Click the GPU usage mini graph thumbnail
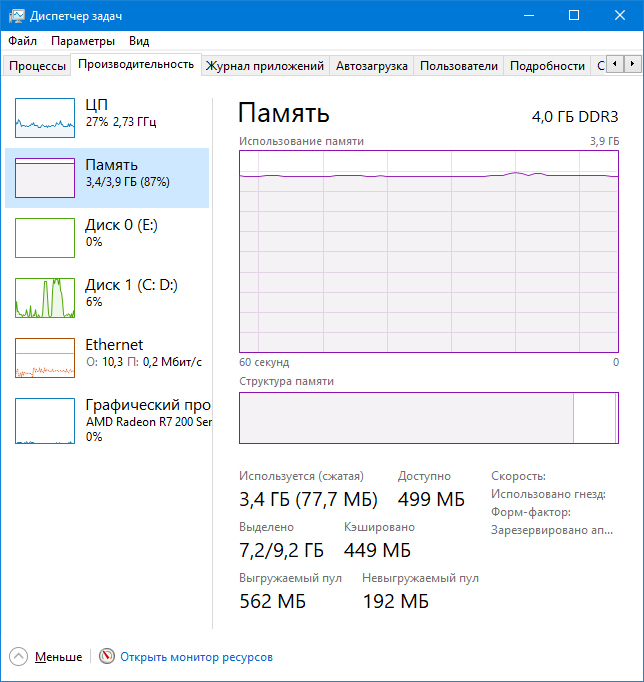The width and height of the screenshot is (644, 682). pos(45,421)
